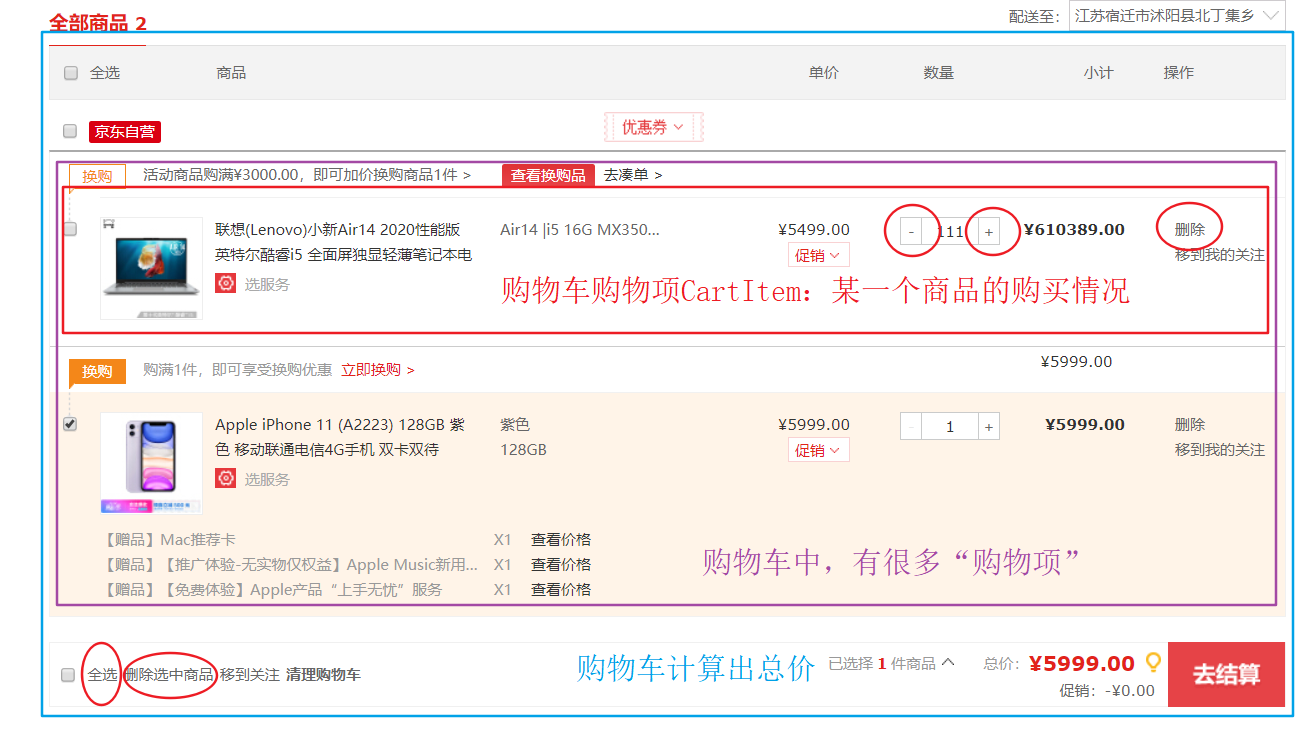Click the orange 换购 tag above the iPhone

click(x=97, y=371)
